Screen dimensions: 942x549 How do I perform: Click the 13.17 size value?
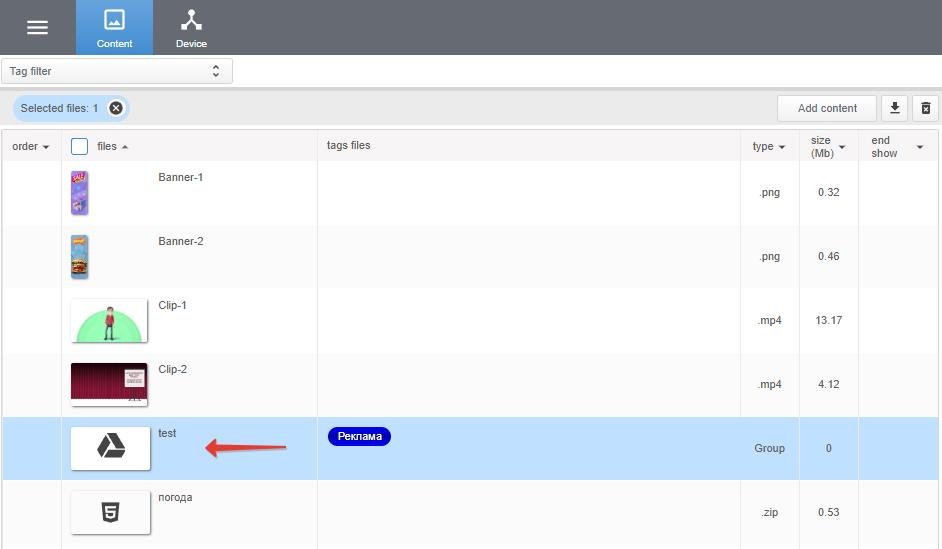(x=828, y=320)
